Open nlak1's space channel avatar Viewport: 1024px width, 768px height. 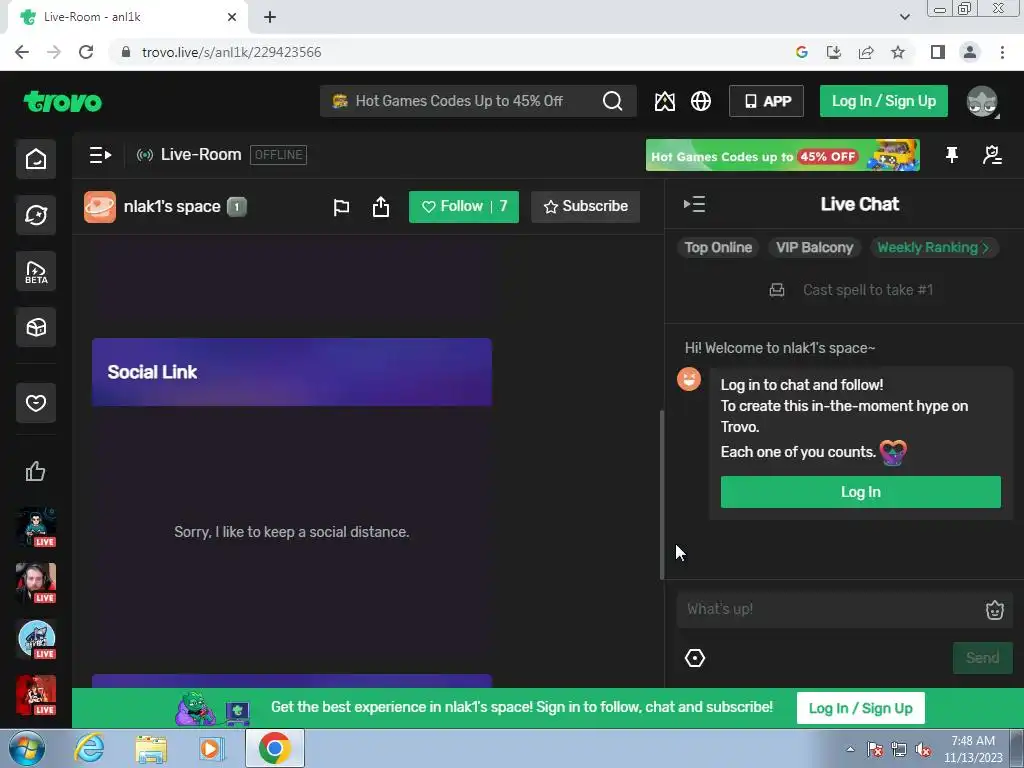(x=100, y=207)
